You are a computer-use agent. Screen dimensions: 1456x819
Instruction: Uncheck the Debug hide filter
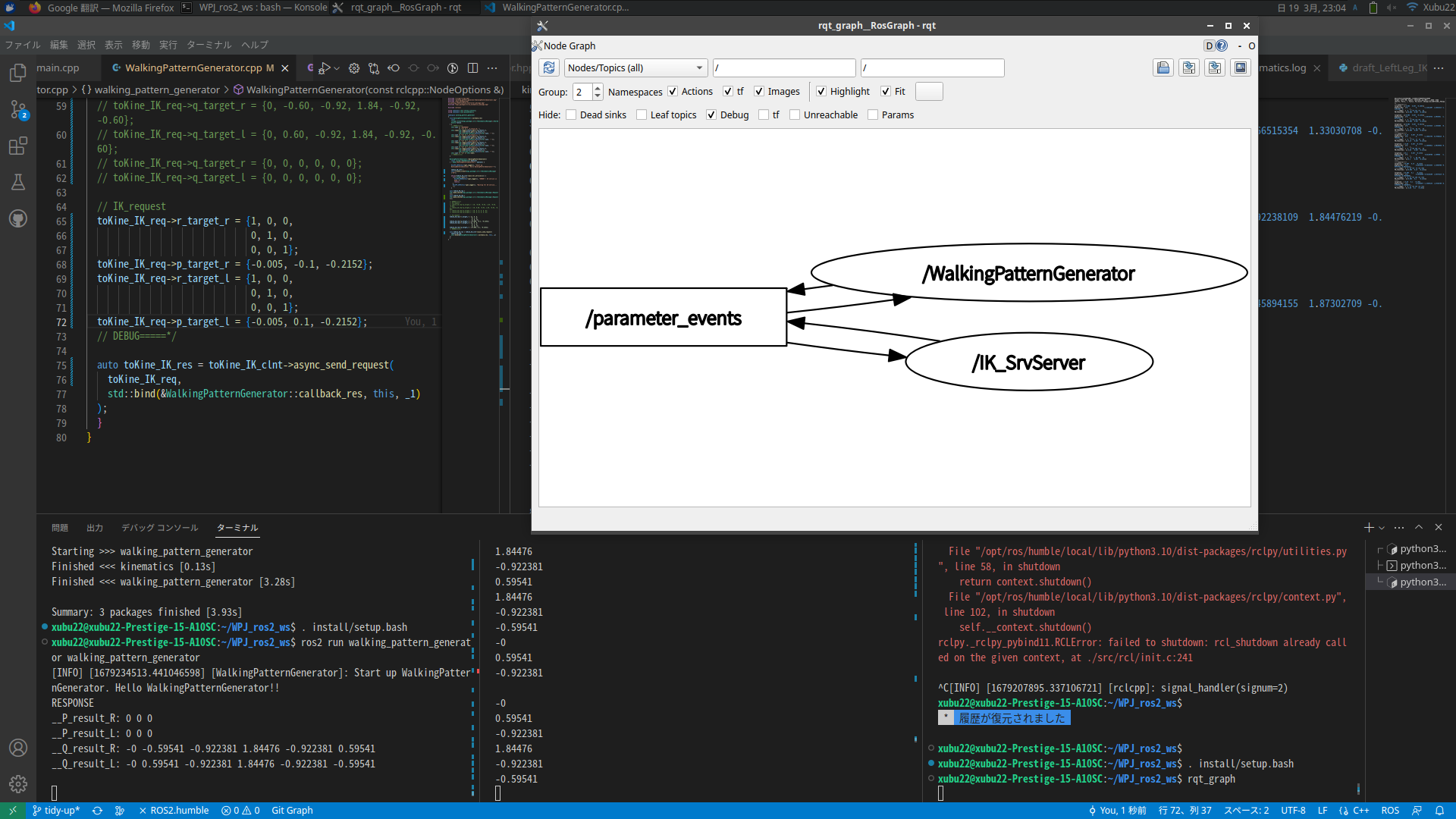tap(711, 115)
